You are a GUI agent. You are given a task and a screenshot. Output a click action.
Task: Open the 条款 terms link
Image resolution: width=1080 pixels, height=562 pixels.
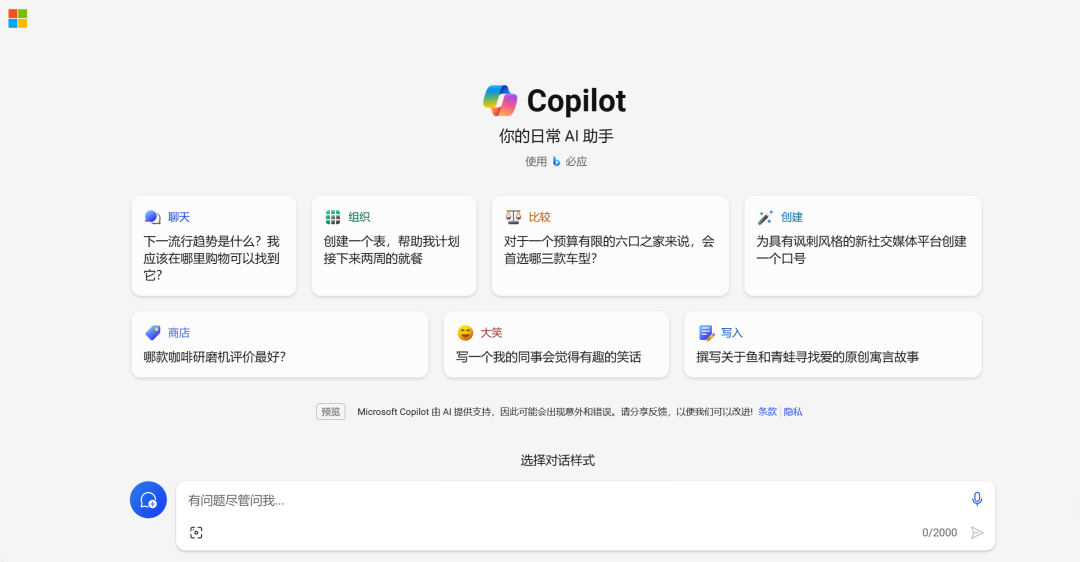point(767,412)
